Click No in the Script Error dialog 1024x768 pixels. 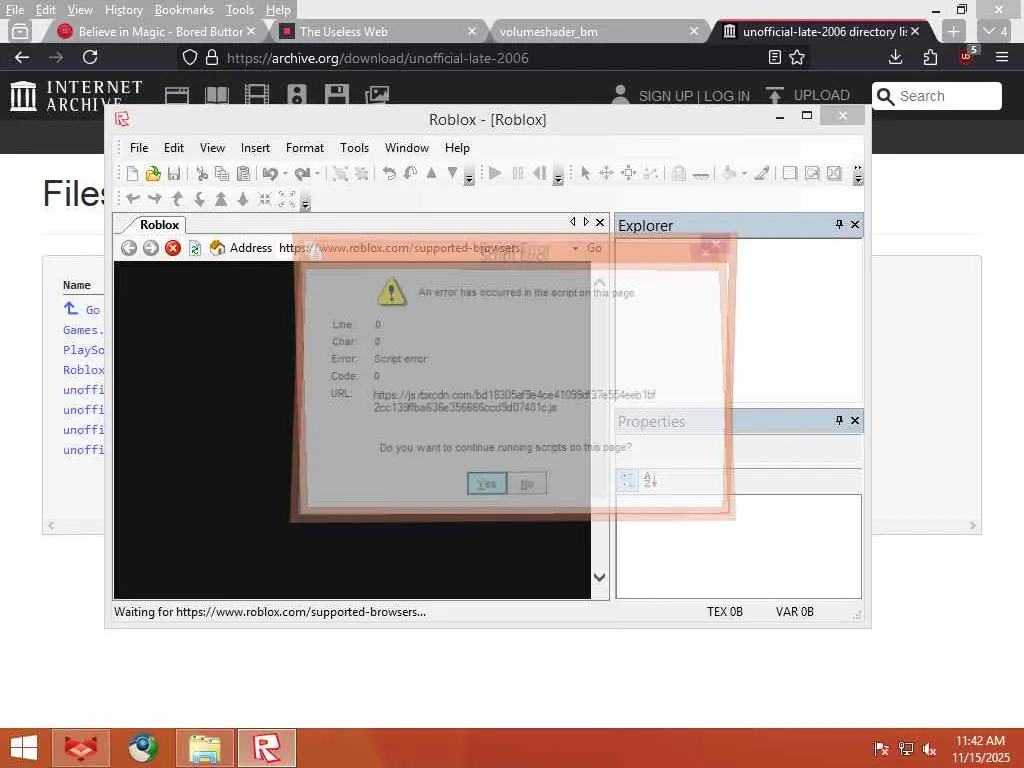527,484
